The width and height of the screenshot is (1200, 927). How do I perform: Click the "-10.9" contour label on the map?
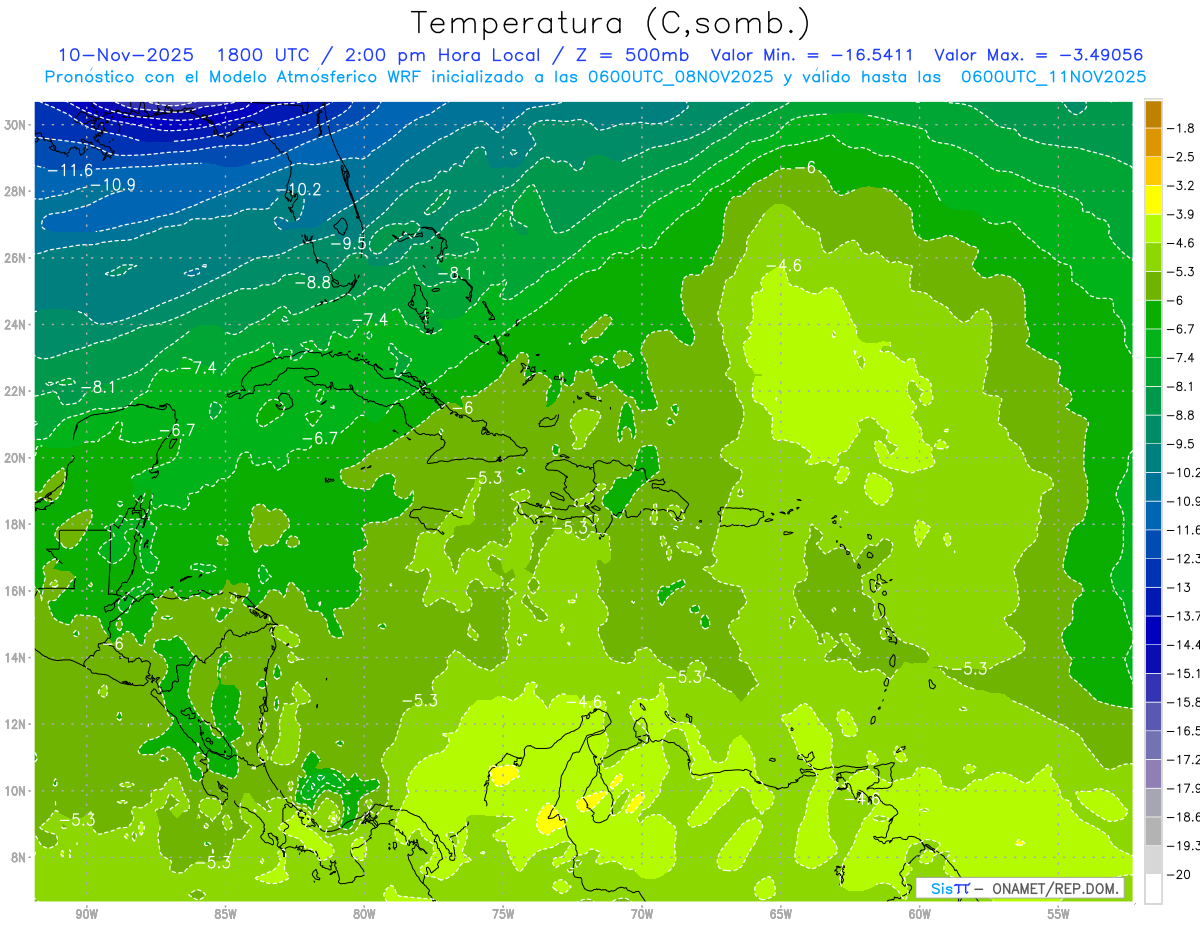(x=112, y=185)
